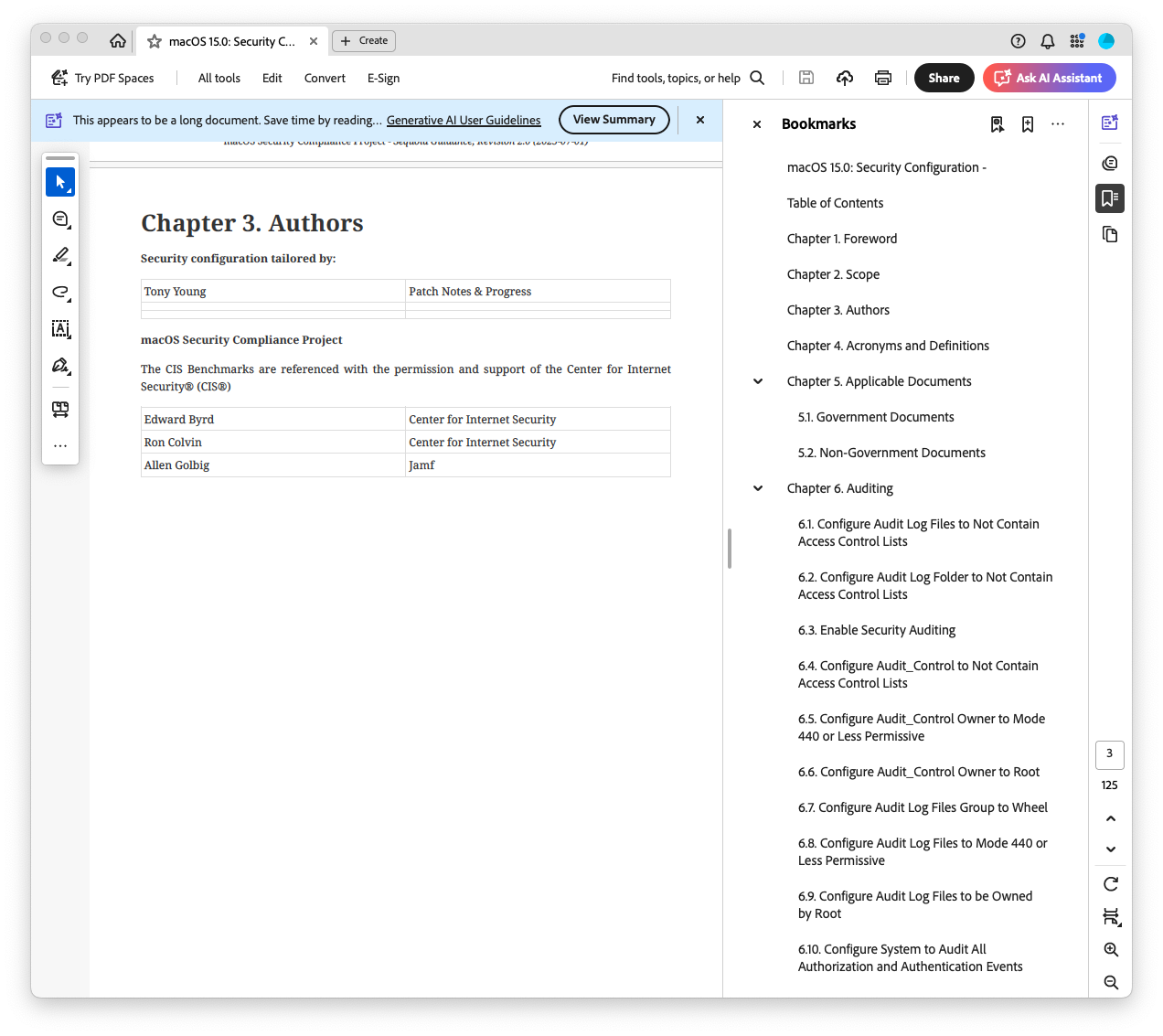The width and height of the screenshot is (1163, 1036).
Task: Open the AI Assistant side panel icon
Action: coord(1110,123)
